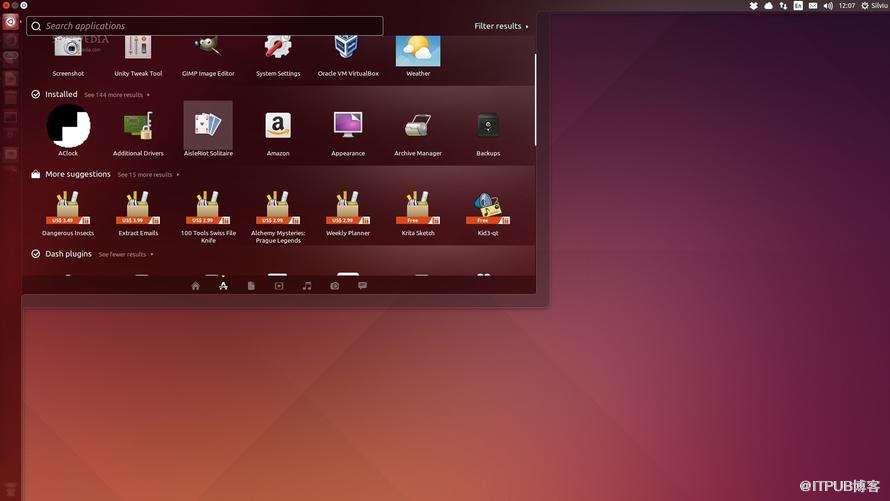Expand See 144 more results
Screen dimensions: 890x501
(x=117, y=95)
